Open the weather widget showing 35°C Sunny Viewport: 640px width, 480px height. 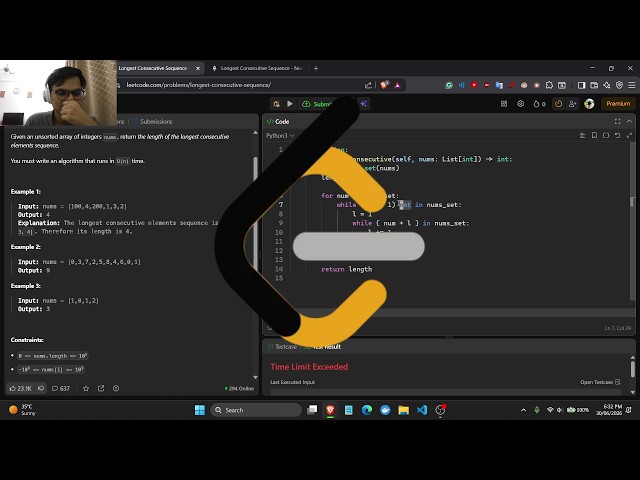pyautogui.click(x=23, y=409)
